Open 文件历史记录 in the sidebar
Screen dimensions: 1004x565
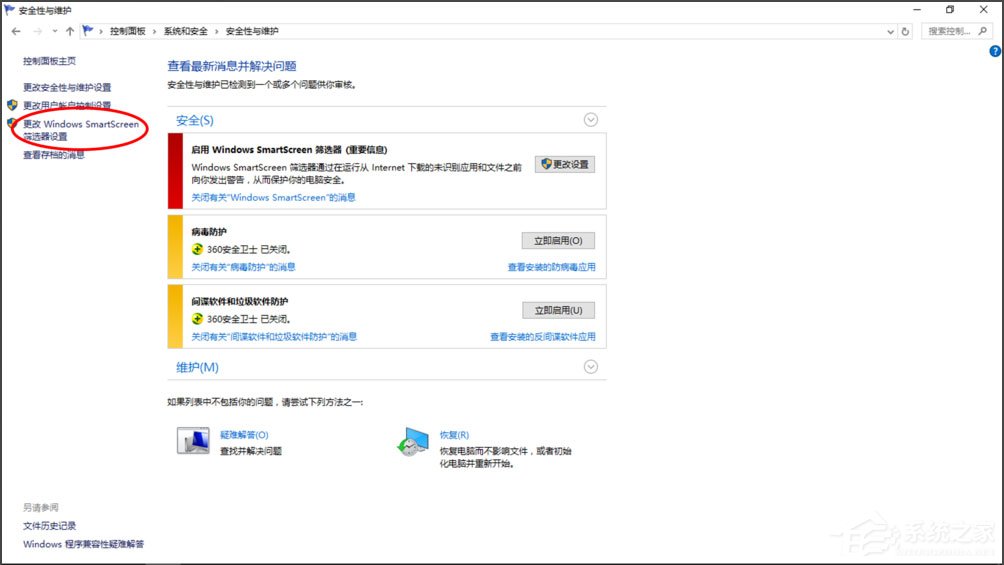[x=50, y=526]
